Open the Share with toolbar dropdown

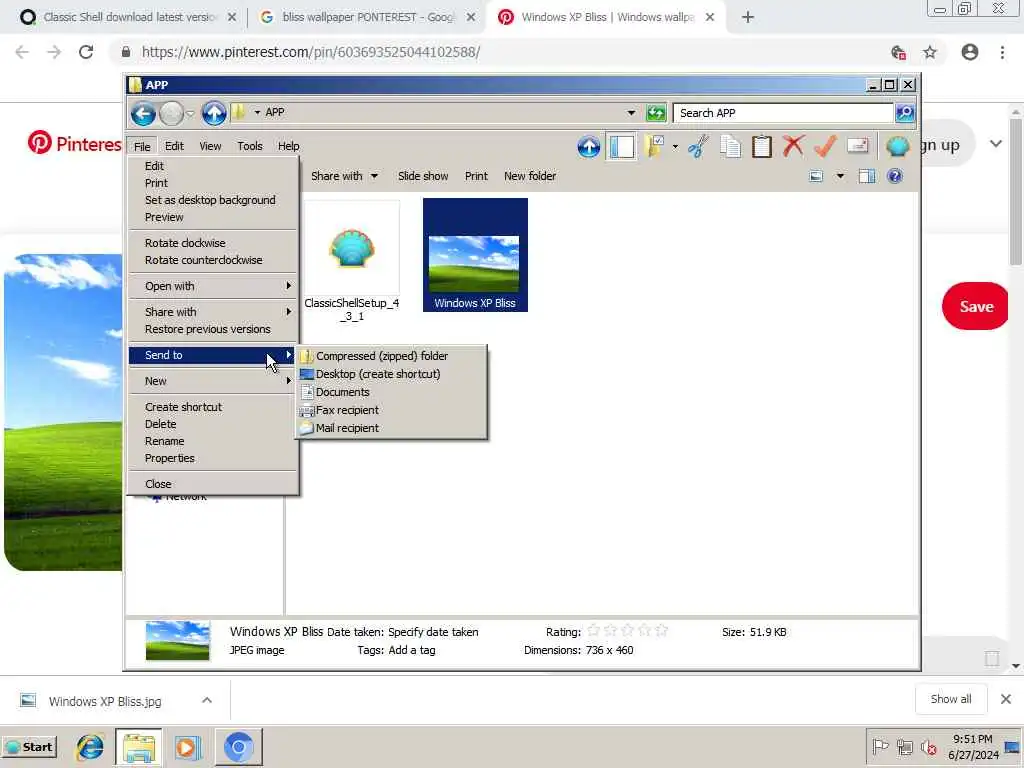tap(344, 176)
